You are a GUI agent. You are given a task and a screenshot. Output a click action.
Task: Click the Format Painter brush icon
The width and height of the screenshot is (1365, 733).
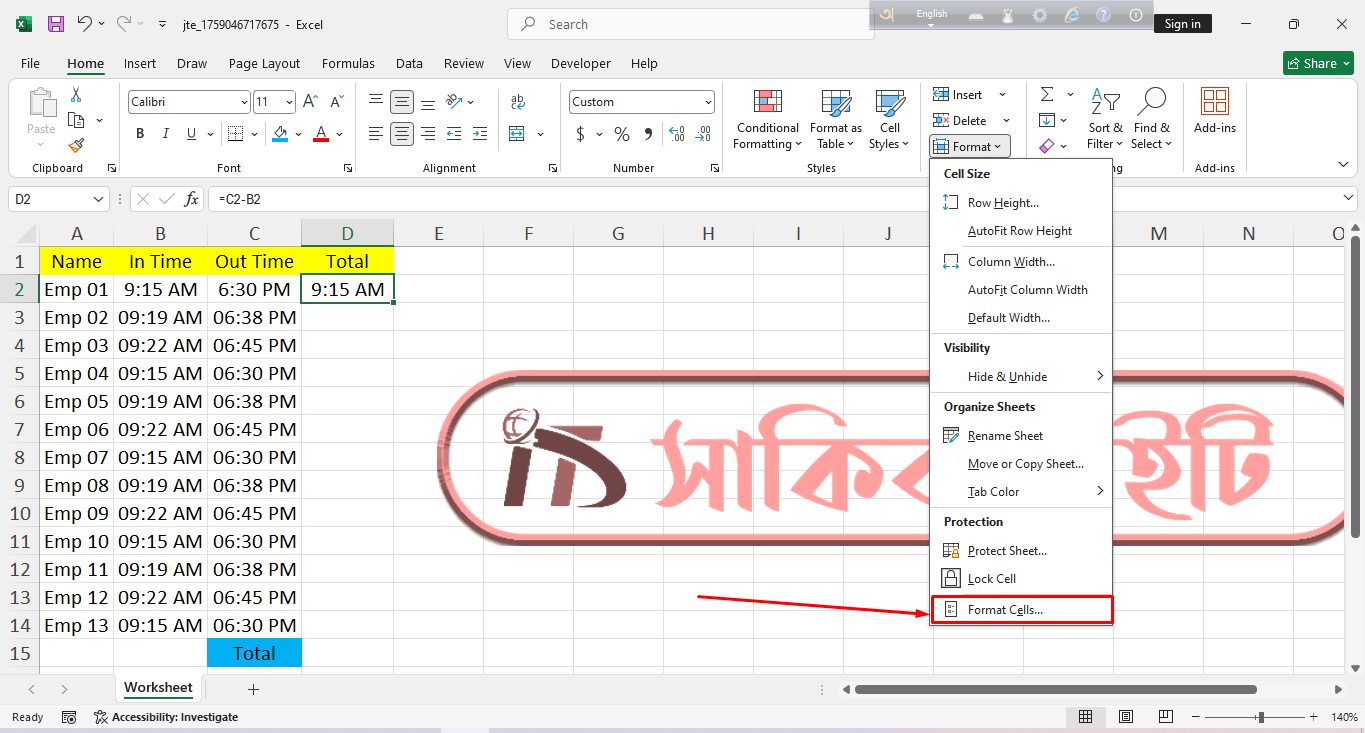(76, 145)
